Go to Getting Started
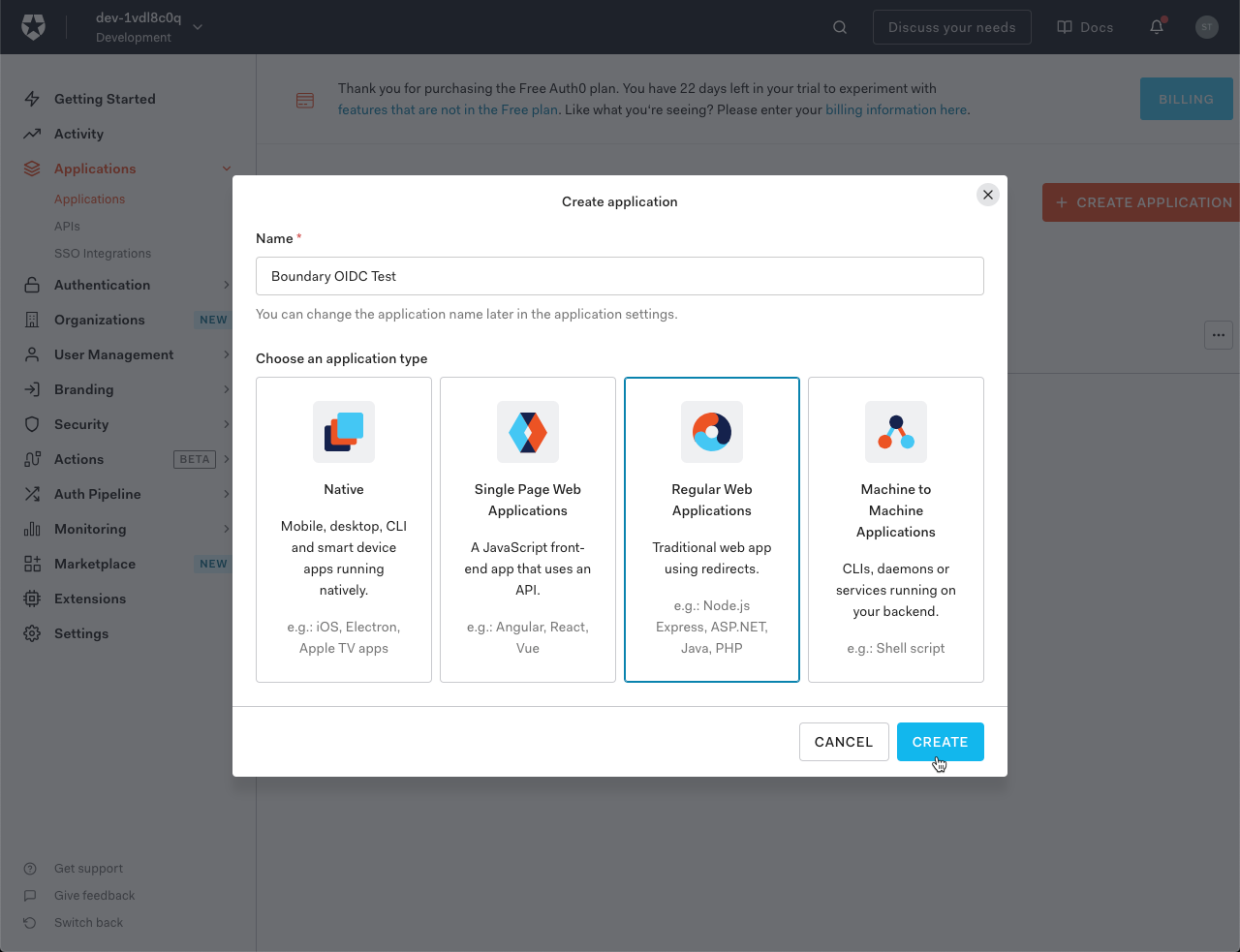Viewport: 1240px width, 952px height. pos(105,99)
